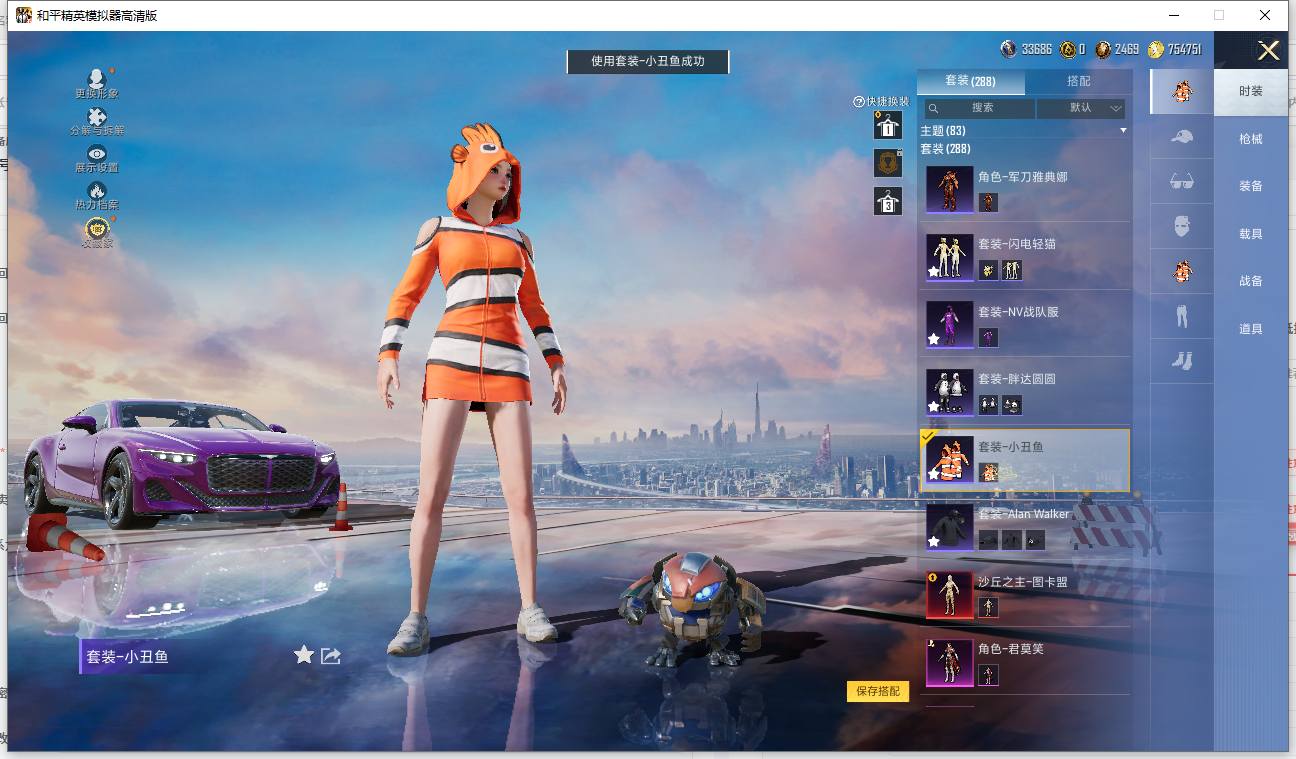The height and width of the screenshot is (759, 1296).
Task: Select the orange outfit set category icon at top
Action: [1182, 91]
